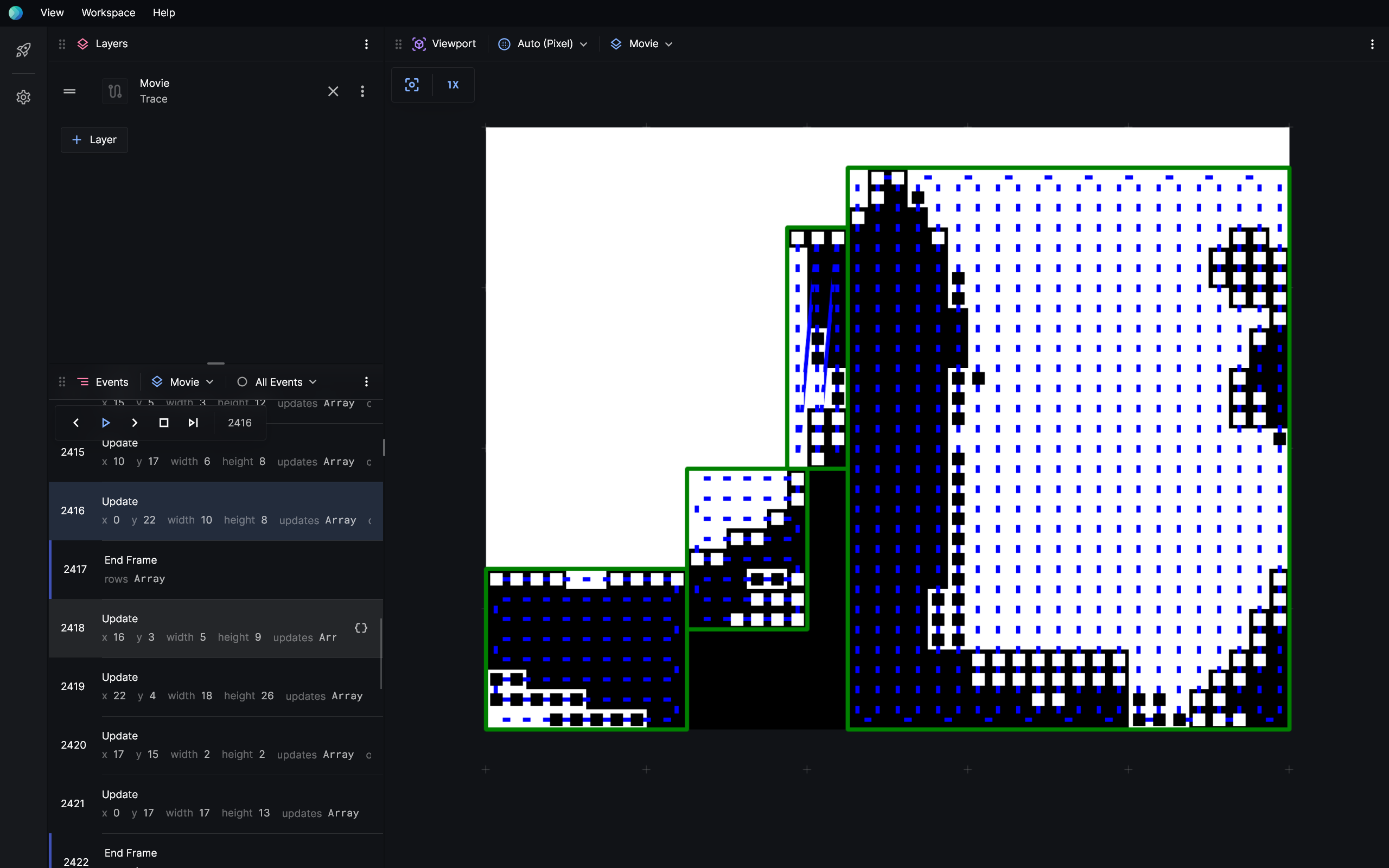Stop event playback
Viewport: 1389px width, 868px height.
coord(164,423)
